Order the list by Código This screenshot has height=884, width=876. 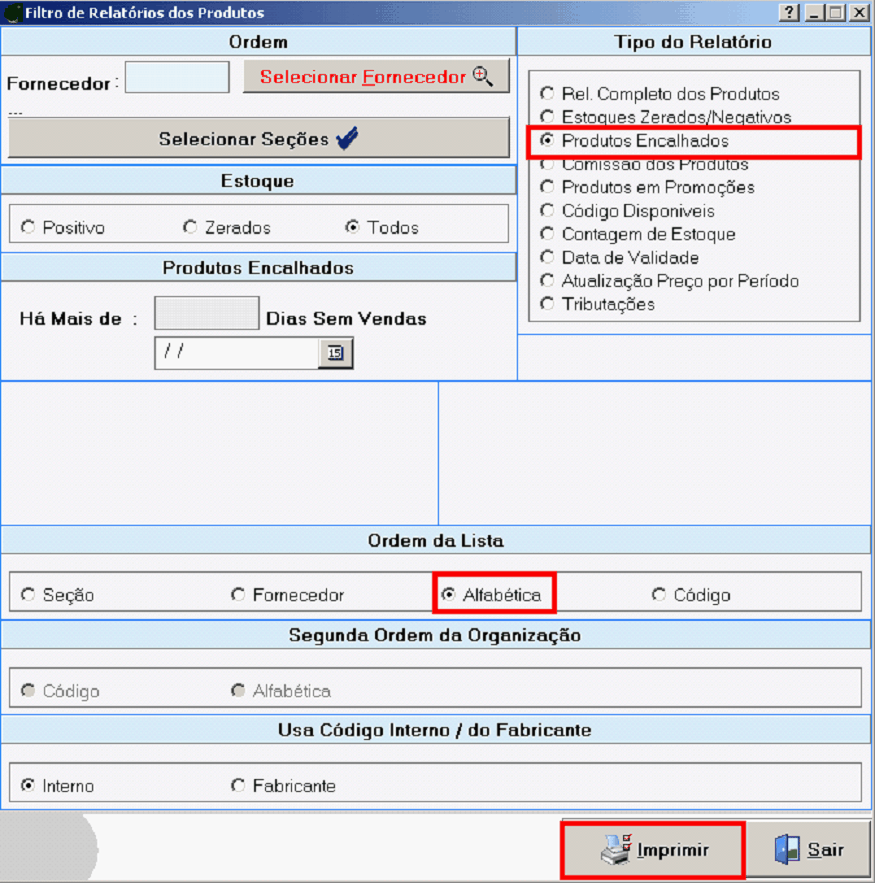[x=659, y=595]
